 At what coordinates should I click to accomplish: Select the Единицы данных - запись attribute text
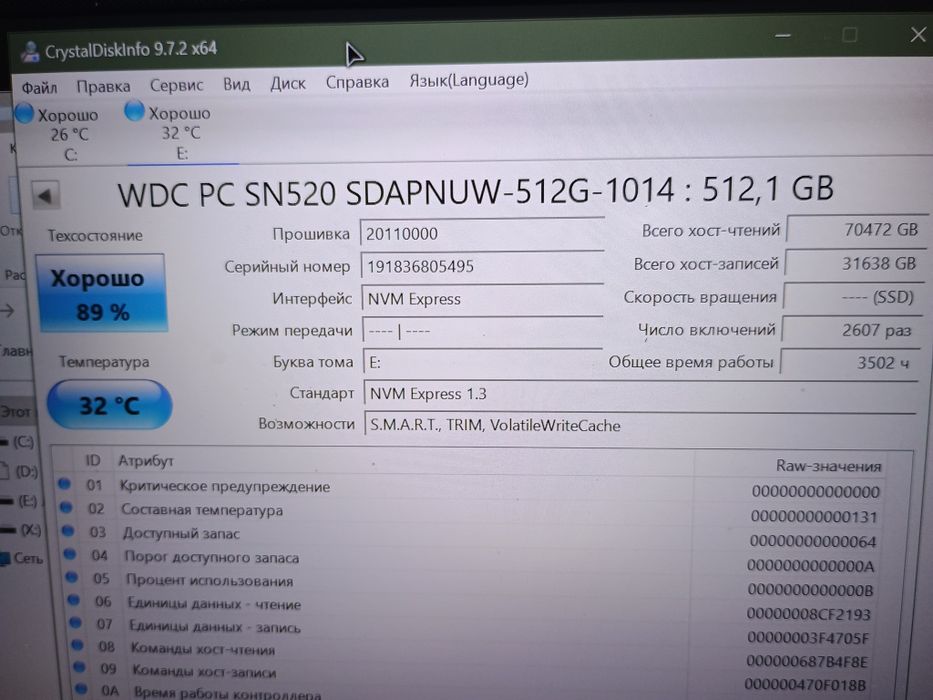coord(215,627)
